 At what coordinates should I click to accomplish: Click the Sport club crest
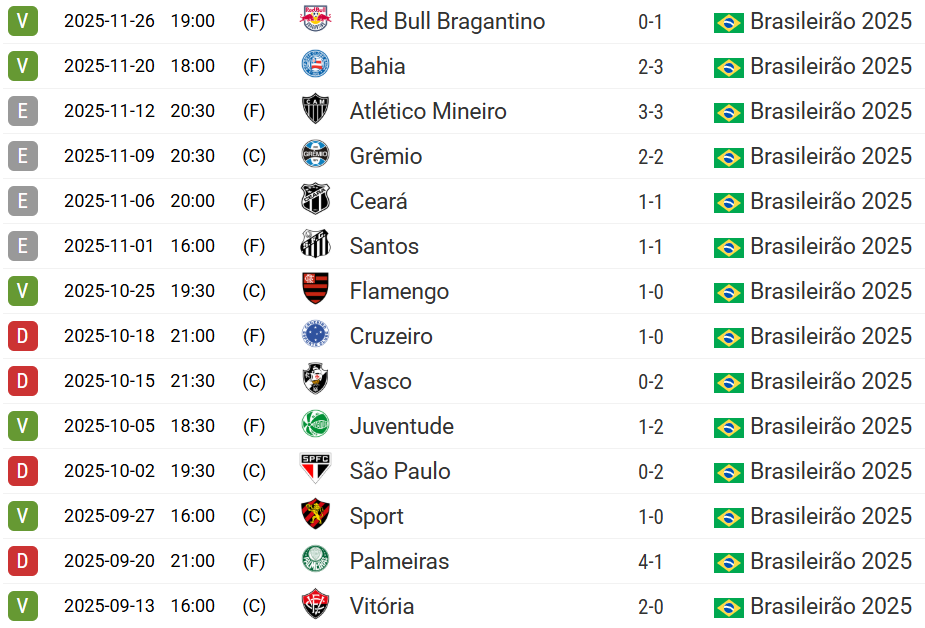[x=315, y=515]
